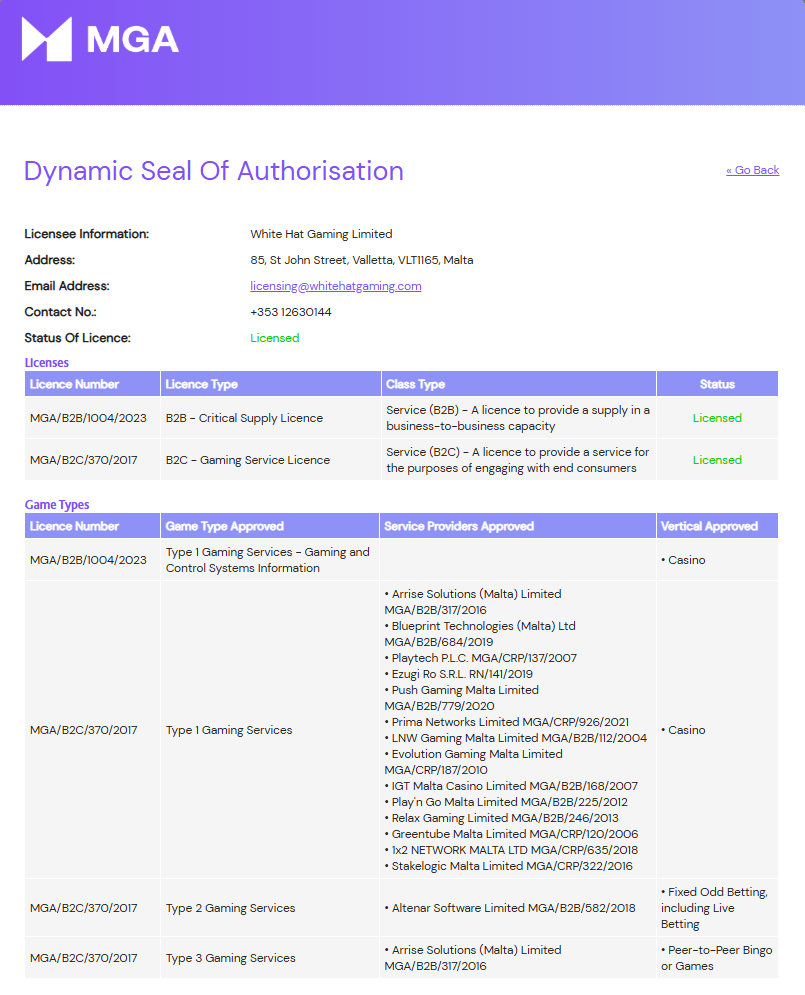Click the Push Gaming Malta Limited entry
This screenshot has width=805, height=995.
tap(462, 698)
